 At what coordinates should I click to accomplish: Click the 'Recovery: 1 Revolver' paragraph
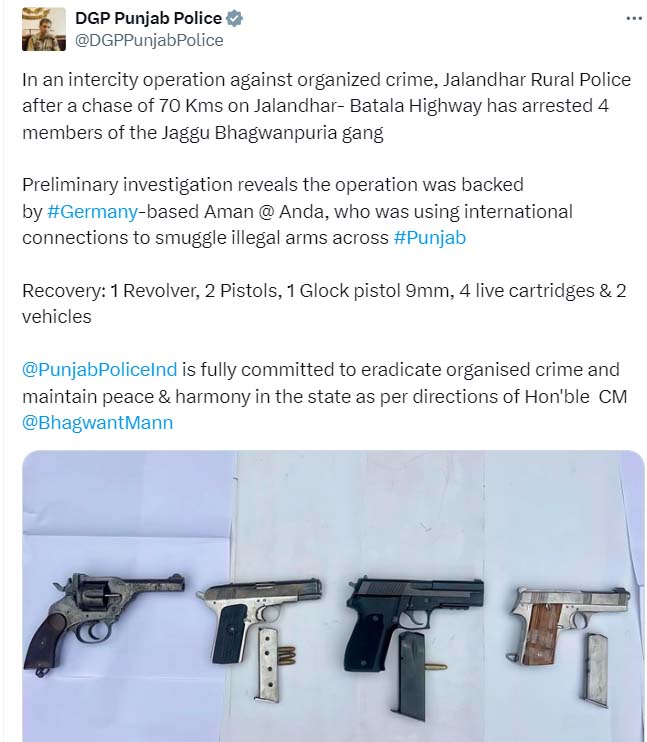pos(324,303)
